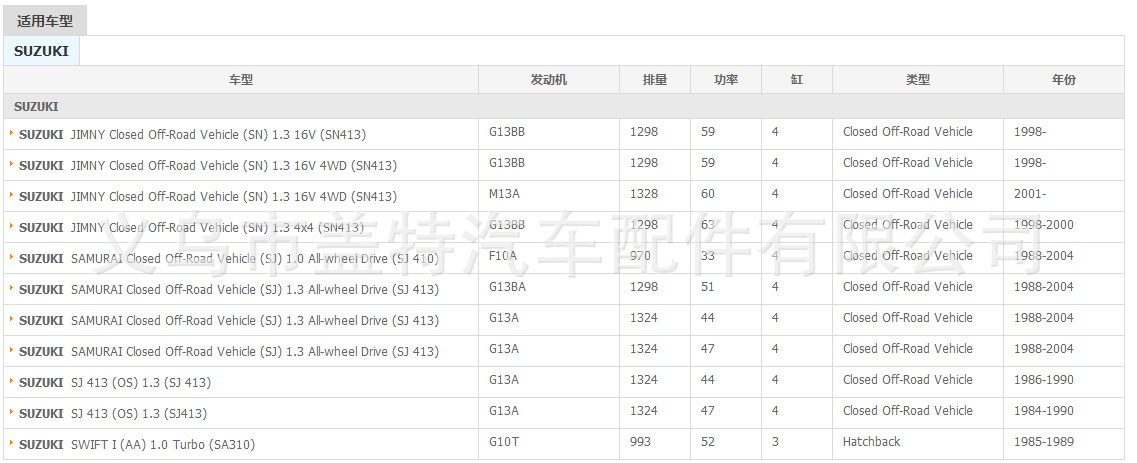1137x463 pixels.
Task: Click the 970 displacement value
Action: pyautogui.click(x=640, y=256)
